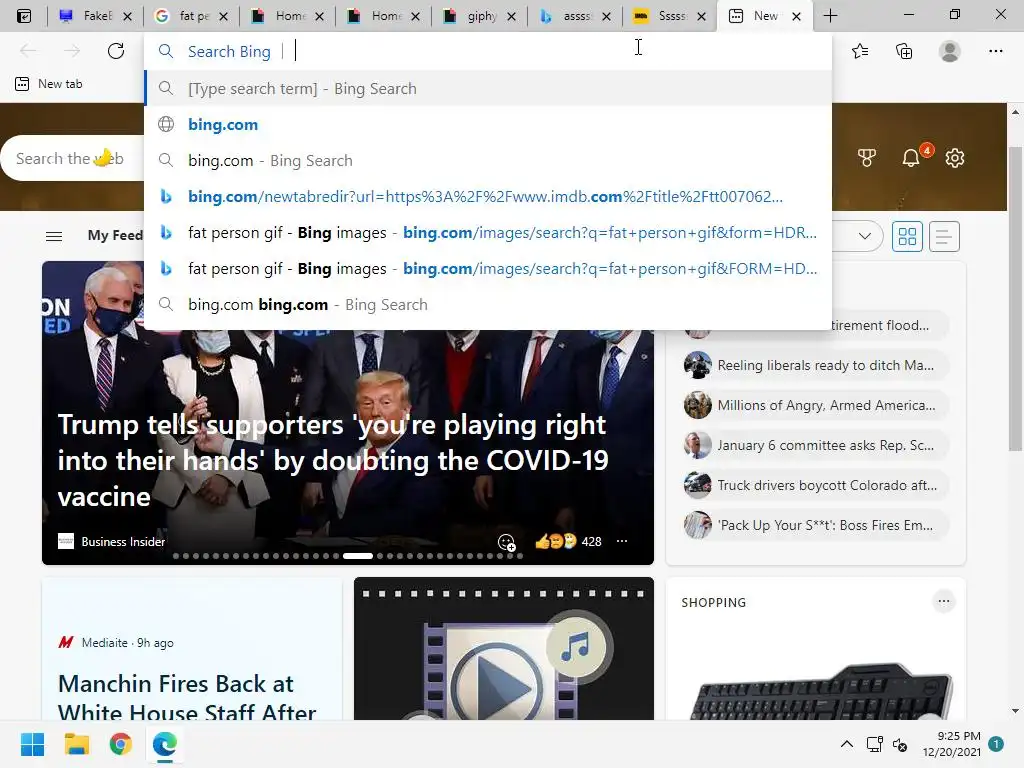Open 'Truck drivers boycott Colorado aft...' story

click(x=814, y=485)
